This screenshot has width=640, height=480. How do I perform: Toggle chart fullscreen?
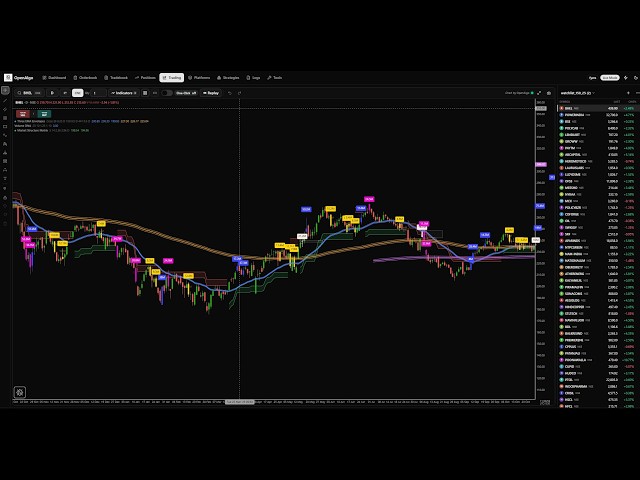(x=539, y=93)
